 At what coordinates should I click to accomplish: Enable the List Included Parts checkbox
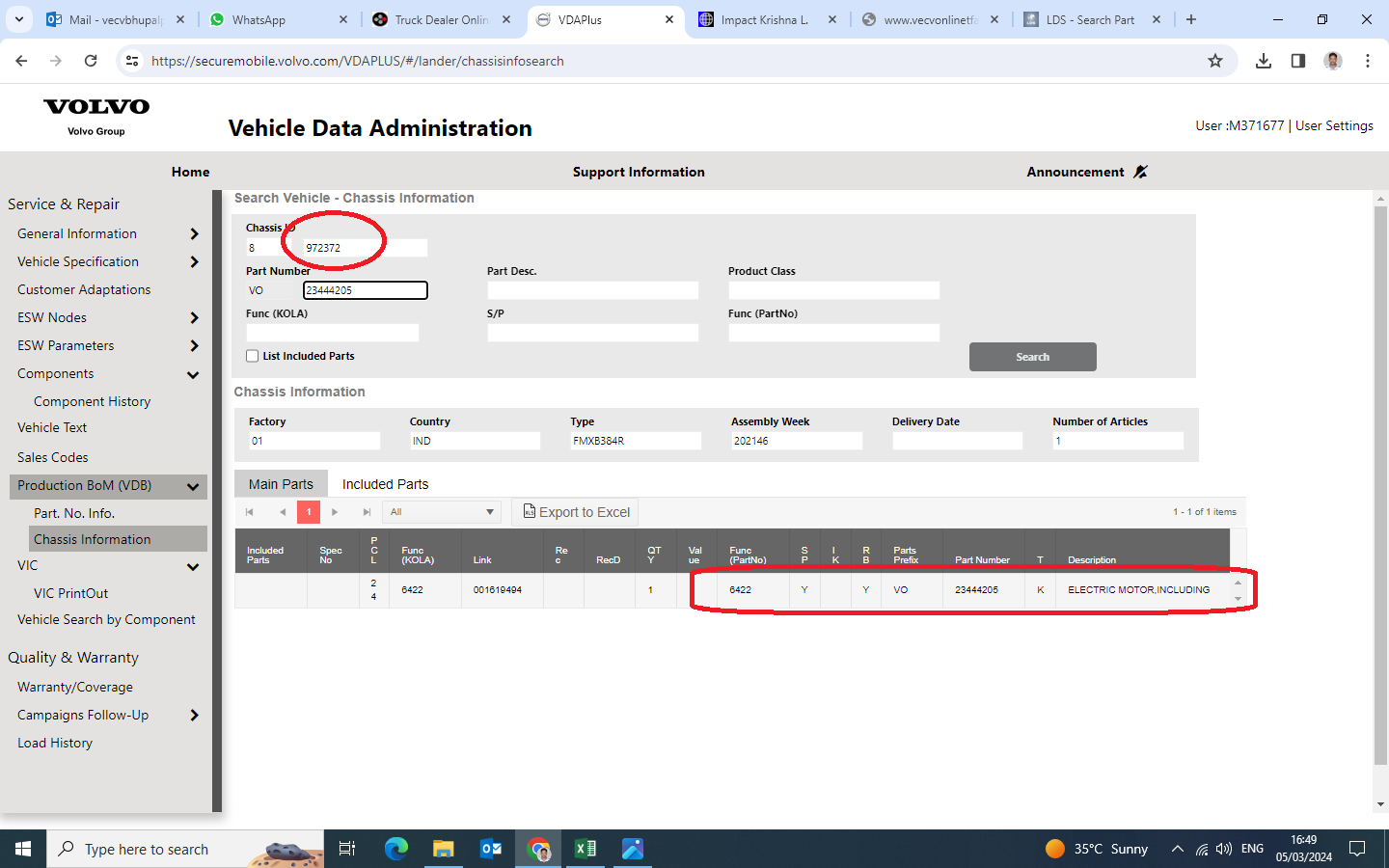point(253,356)
